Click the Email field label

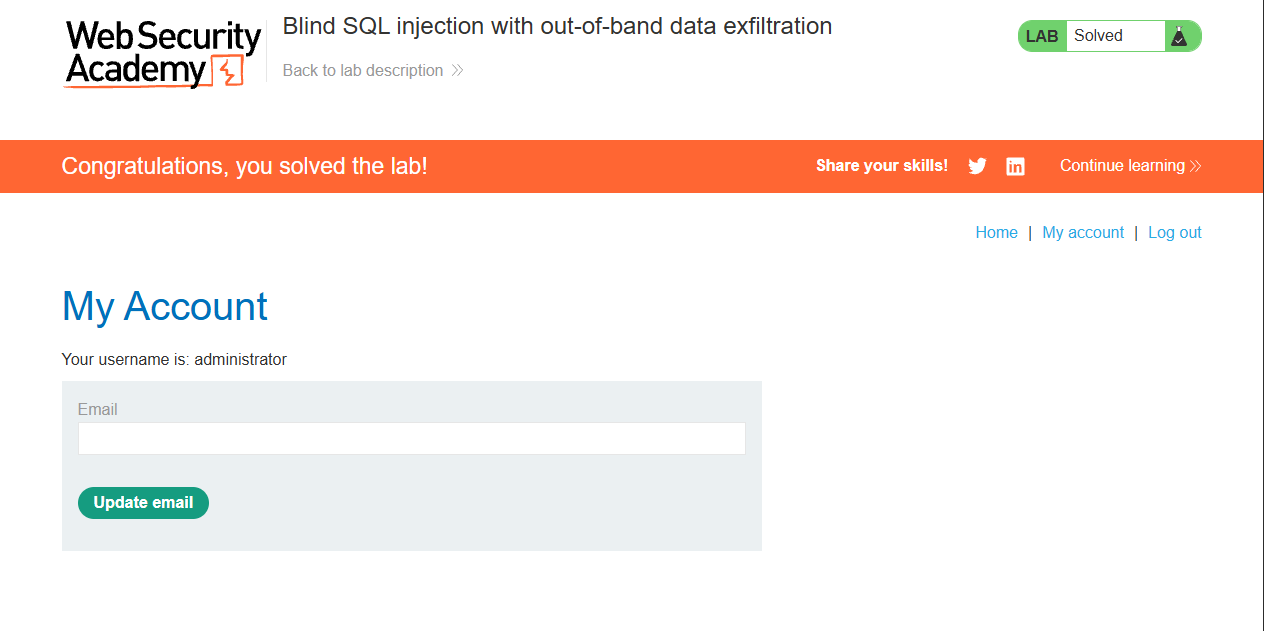(97, 409)
